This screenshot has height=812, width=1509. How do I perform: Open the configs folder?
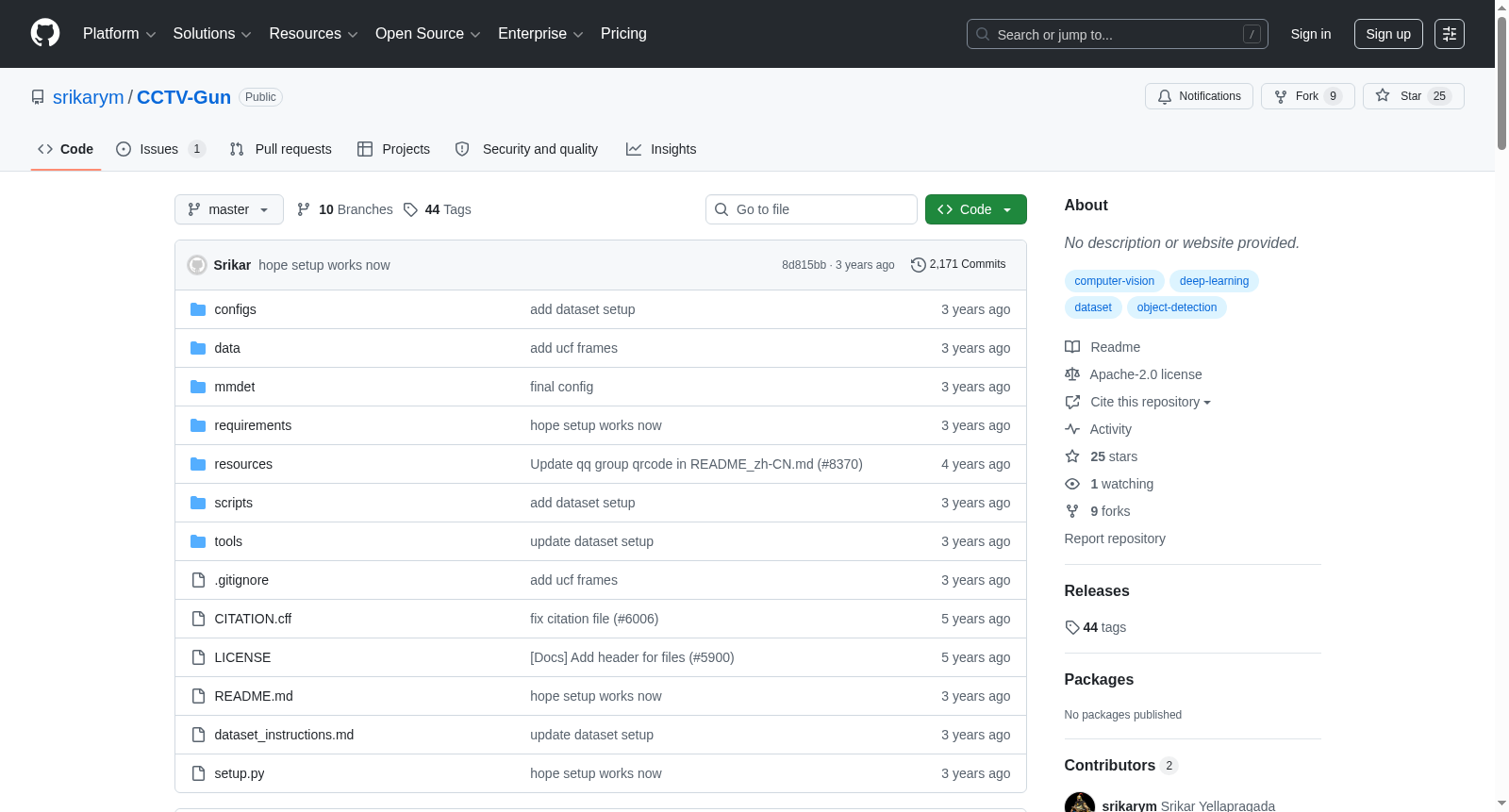click(x=235, y=309)
